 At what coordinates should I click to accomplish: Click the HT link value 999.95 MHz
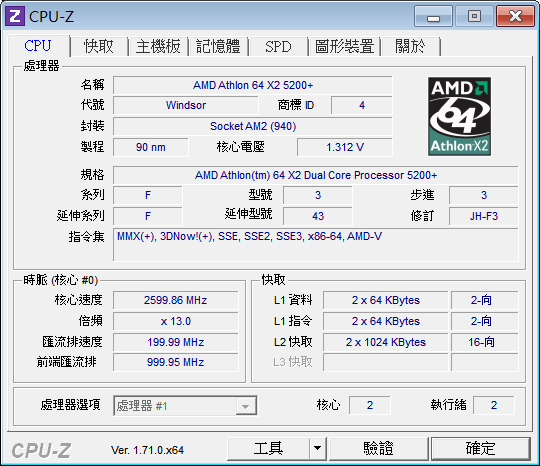(175, 362)
